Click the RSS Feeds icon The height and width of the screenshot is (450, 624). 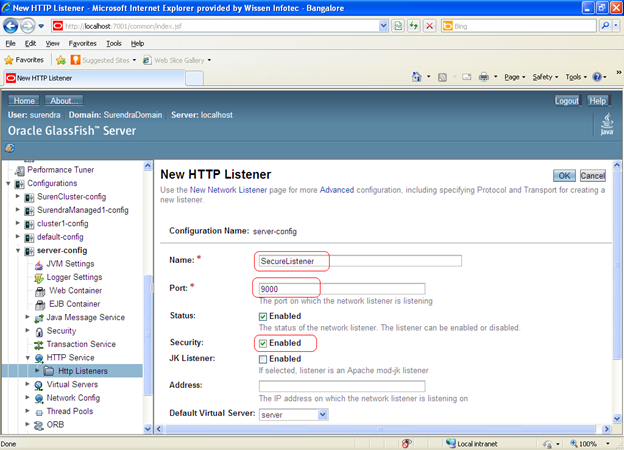(x=442, y=77)
